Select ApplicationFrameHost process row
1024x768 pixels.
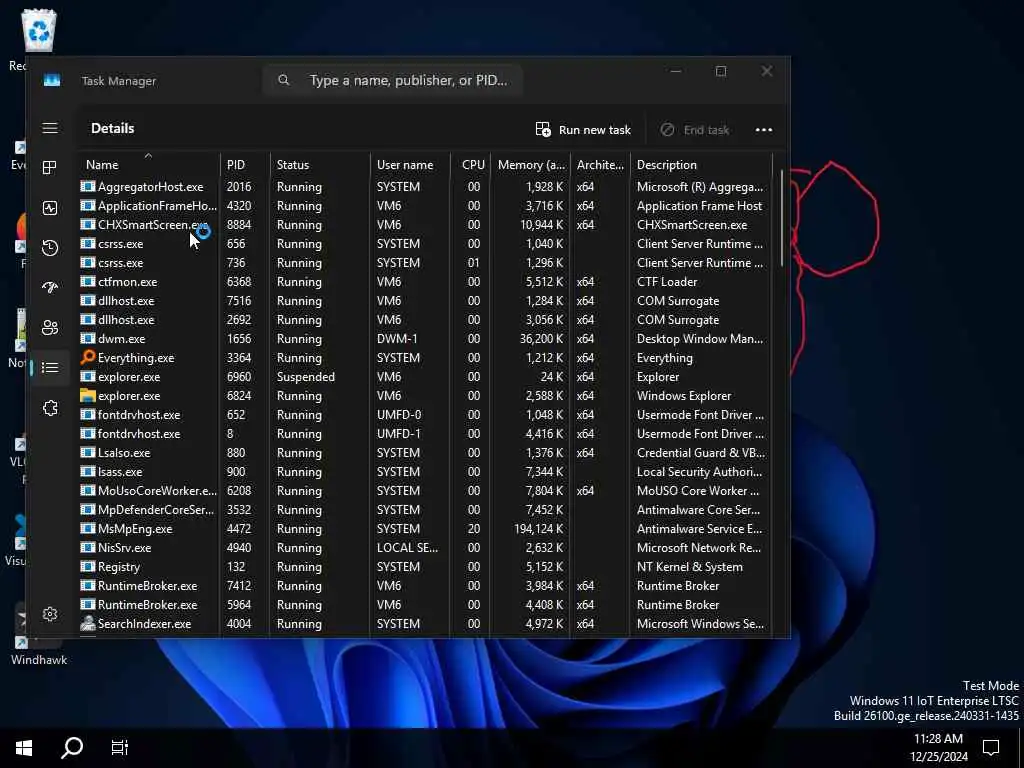[x=424, y=205]
